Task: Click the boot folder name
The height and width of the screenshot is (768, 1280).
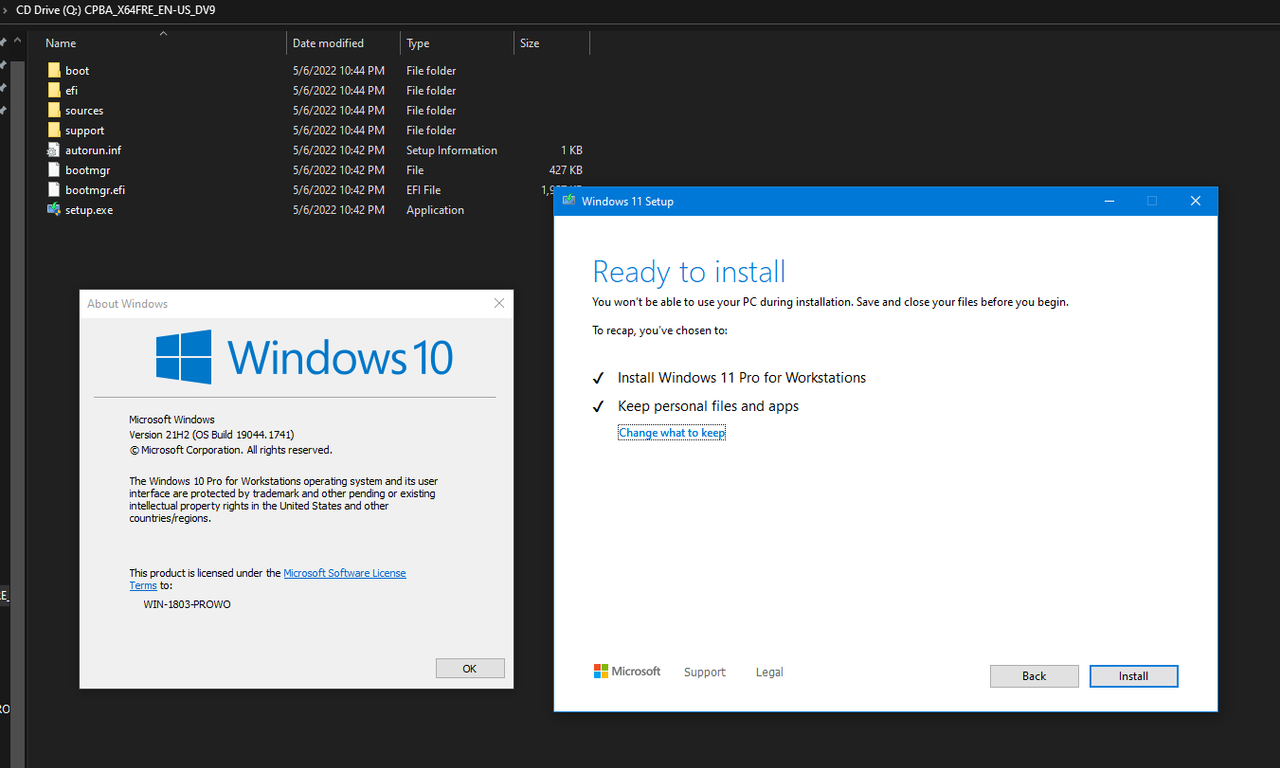Action: 77,71
